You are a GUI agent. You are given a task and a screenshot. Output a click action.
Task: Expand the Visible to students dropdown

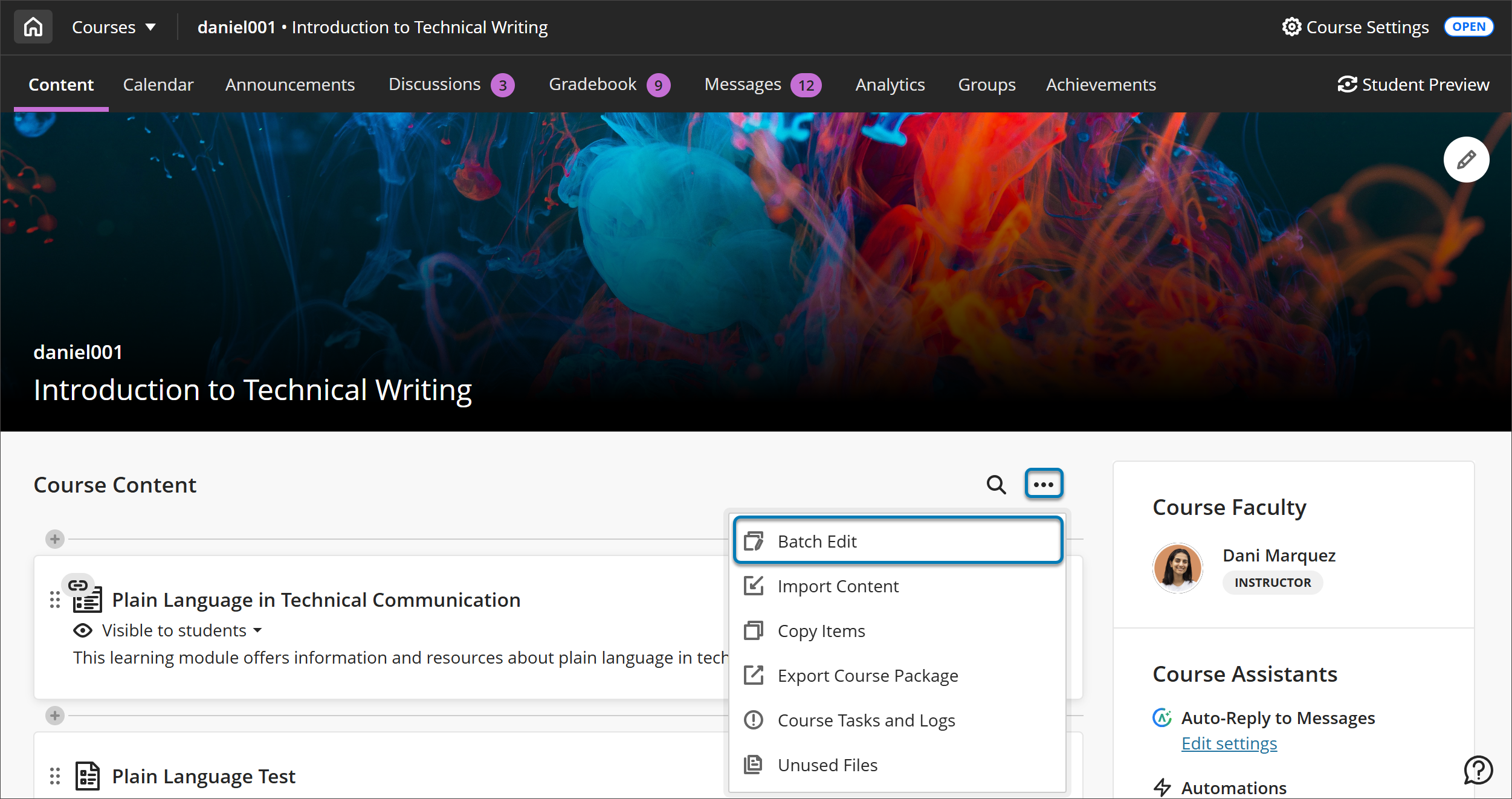click(x=257, y=630)
